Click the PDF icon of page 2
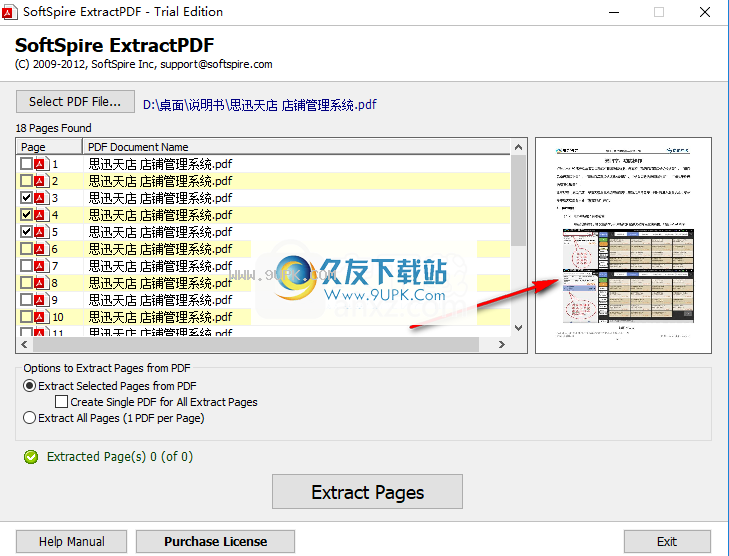Screen dimensions: 729x556 point(41,181)
